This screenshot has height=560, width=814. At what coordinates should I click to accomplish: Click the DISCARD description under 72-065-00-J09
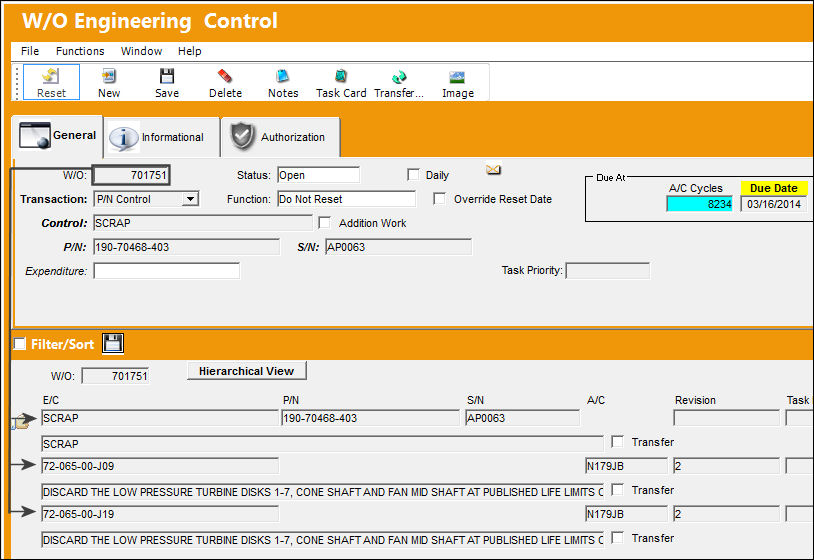[322, 491]
